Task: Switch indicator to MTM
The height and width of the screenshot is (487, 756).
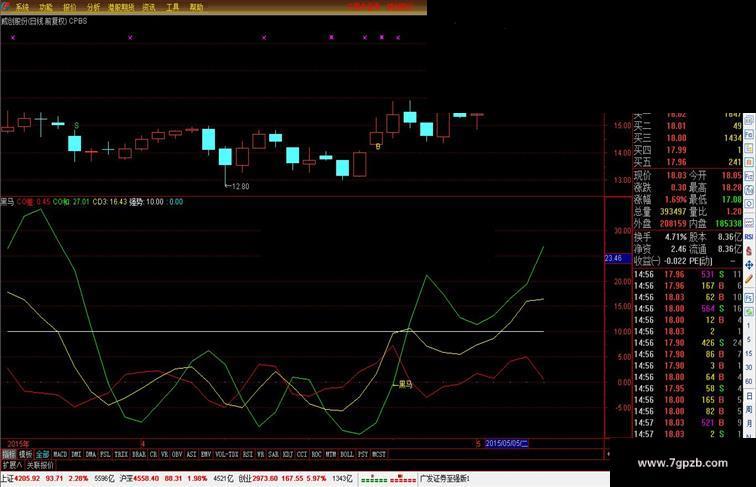Action: tap(330, 454)
